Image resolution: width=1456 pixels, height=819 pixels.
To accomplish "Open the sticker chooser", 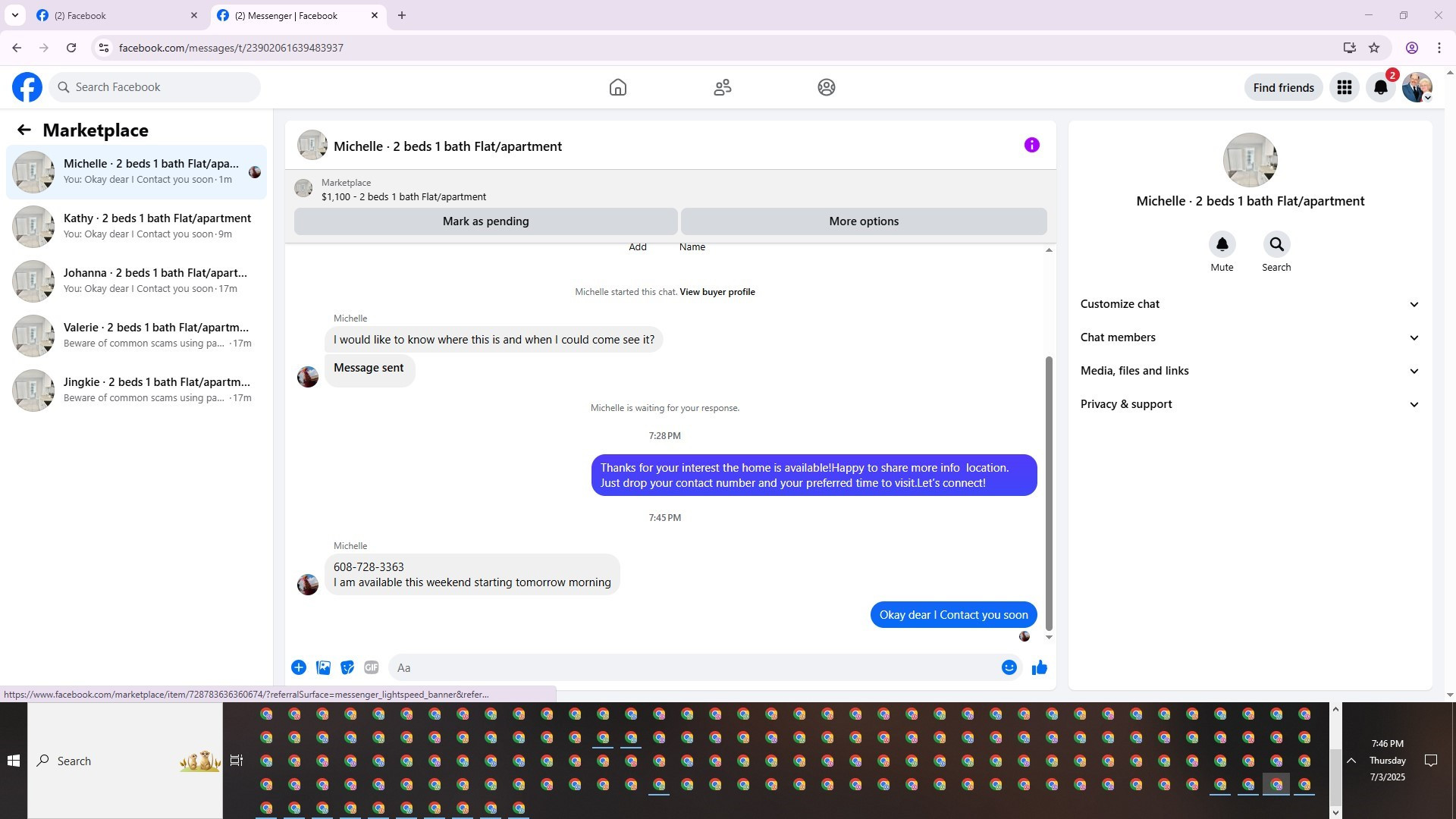I will tap(347, 667).
